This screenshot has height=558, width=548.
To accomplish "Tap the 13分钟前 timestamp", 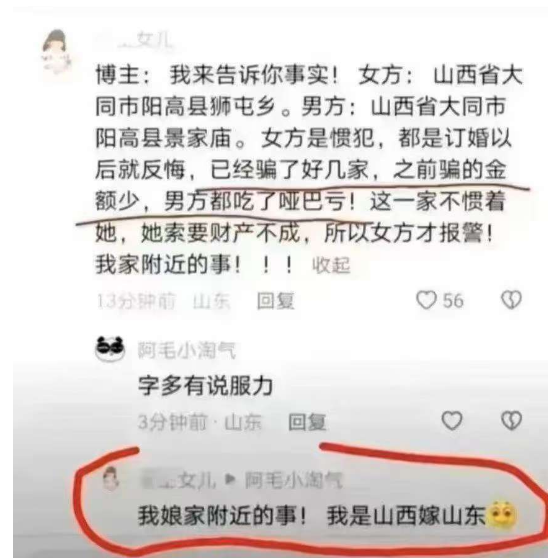I will tap(136, 302).
